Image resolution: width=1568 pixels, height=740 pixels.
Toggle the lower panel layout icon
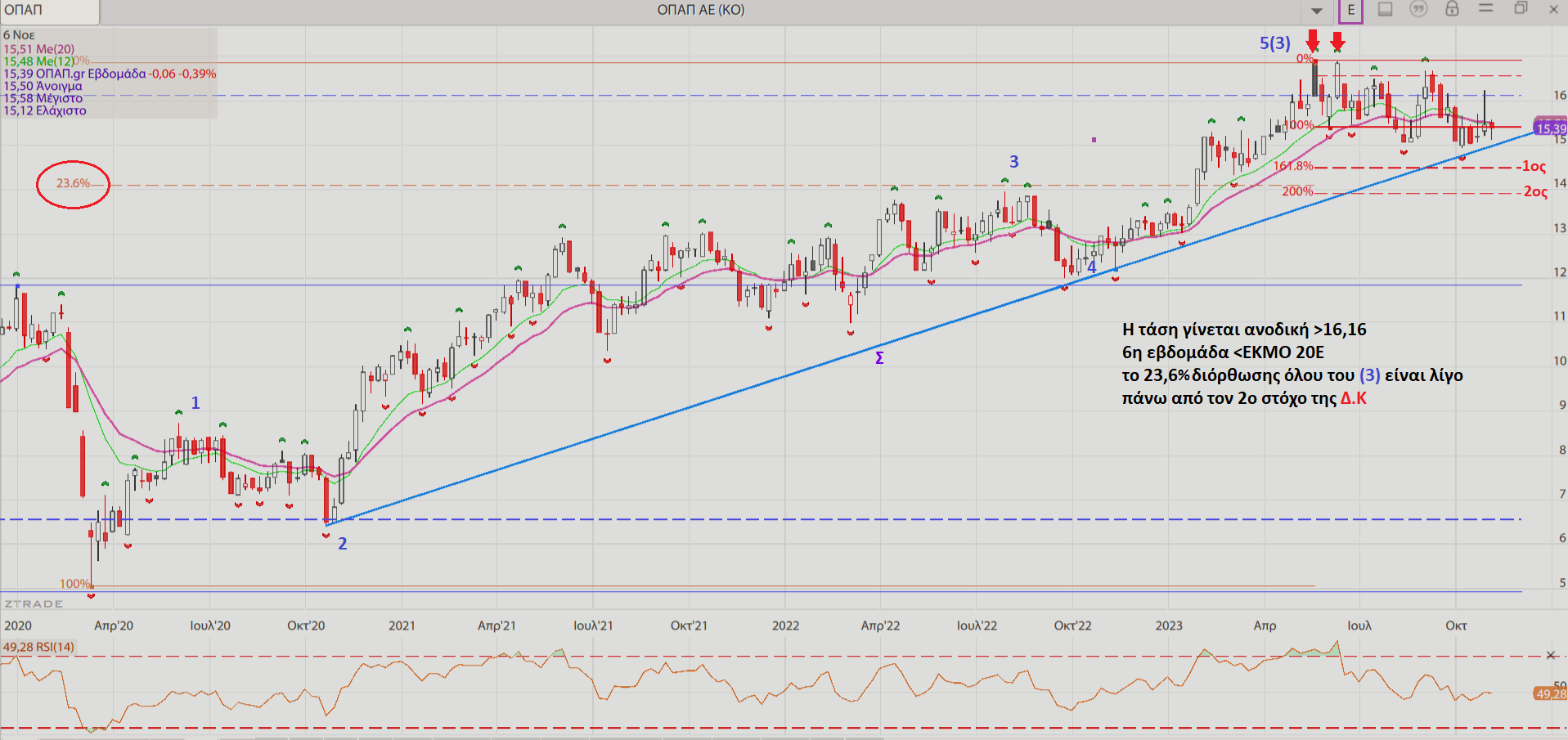(x=1385, y=9)
